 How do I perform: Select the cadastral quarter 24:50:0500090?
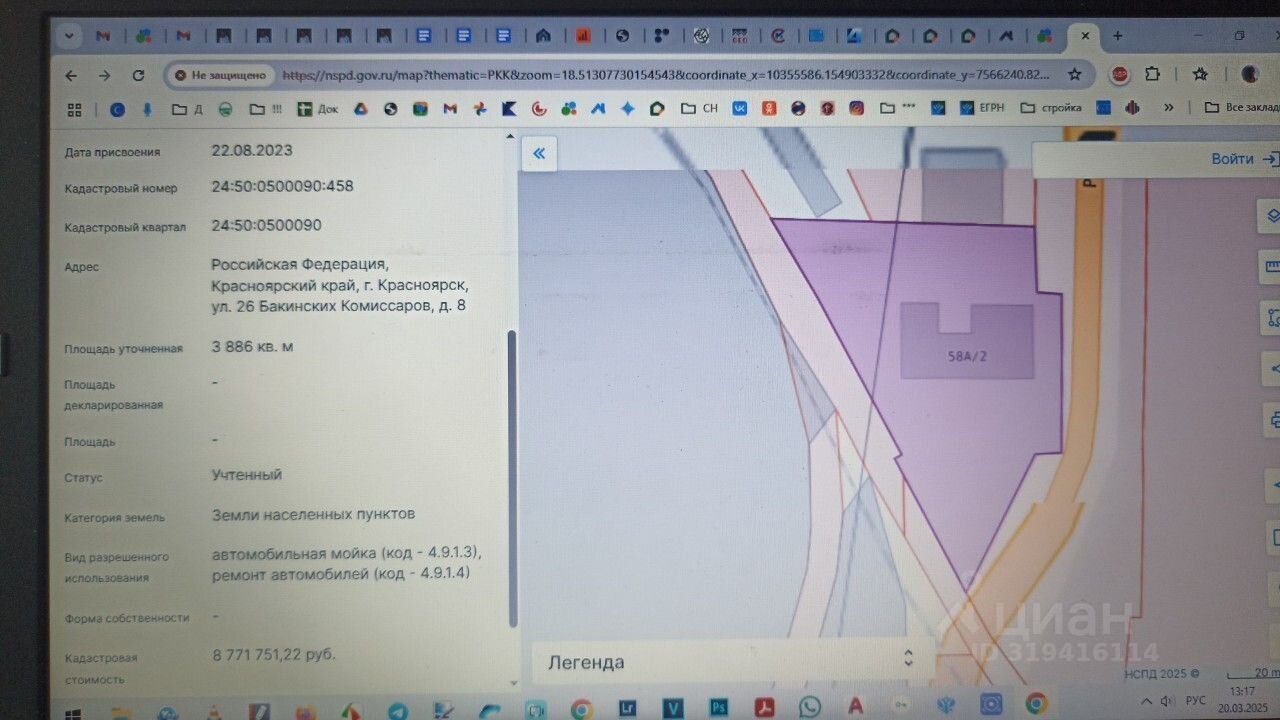pyautogui.click(x=266, y=225)
